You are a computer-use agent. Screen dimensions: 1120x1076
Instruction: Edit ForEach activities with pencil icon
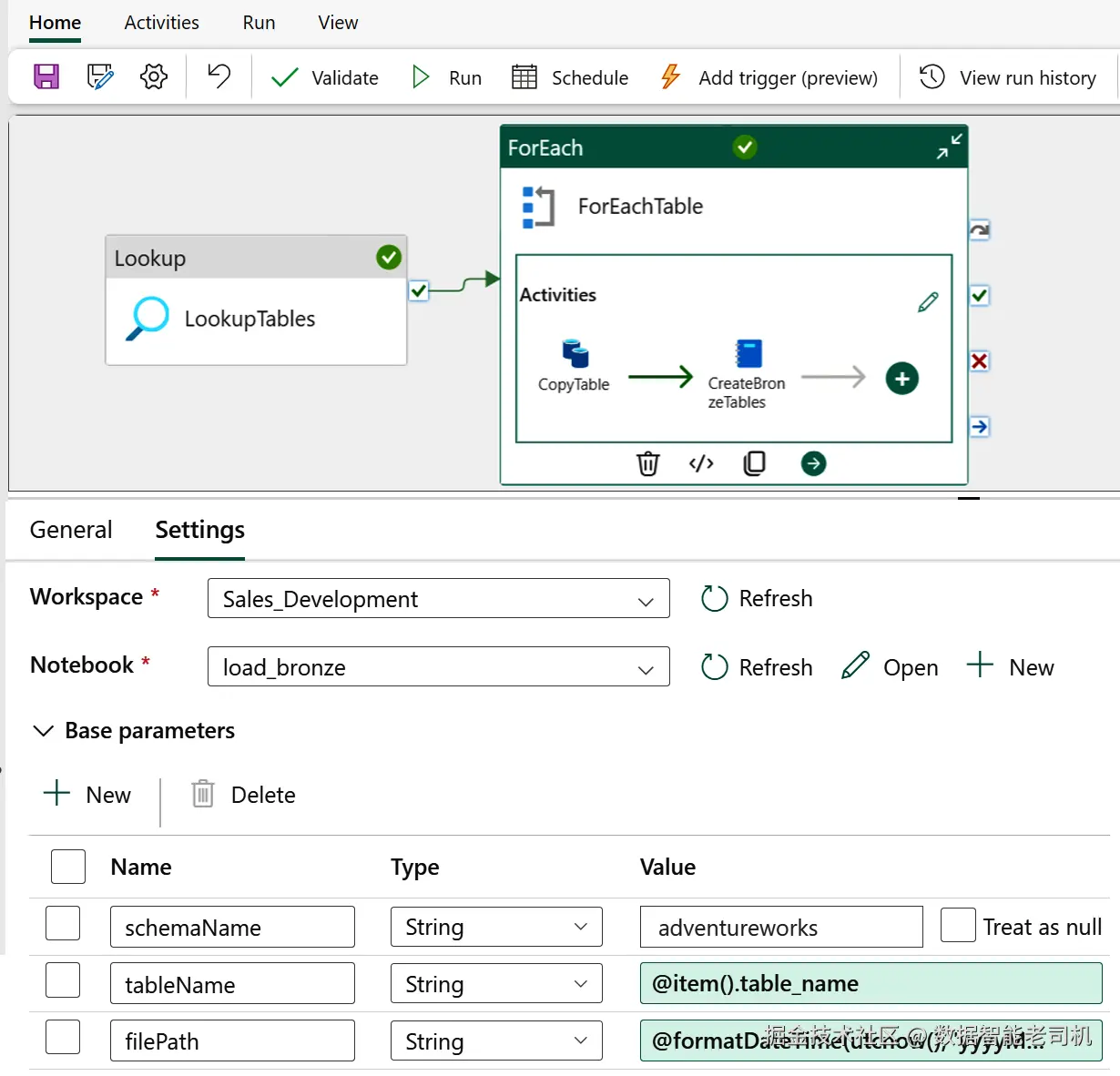(x=928, y=302)
